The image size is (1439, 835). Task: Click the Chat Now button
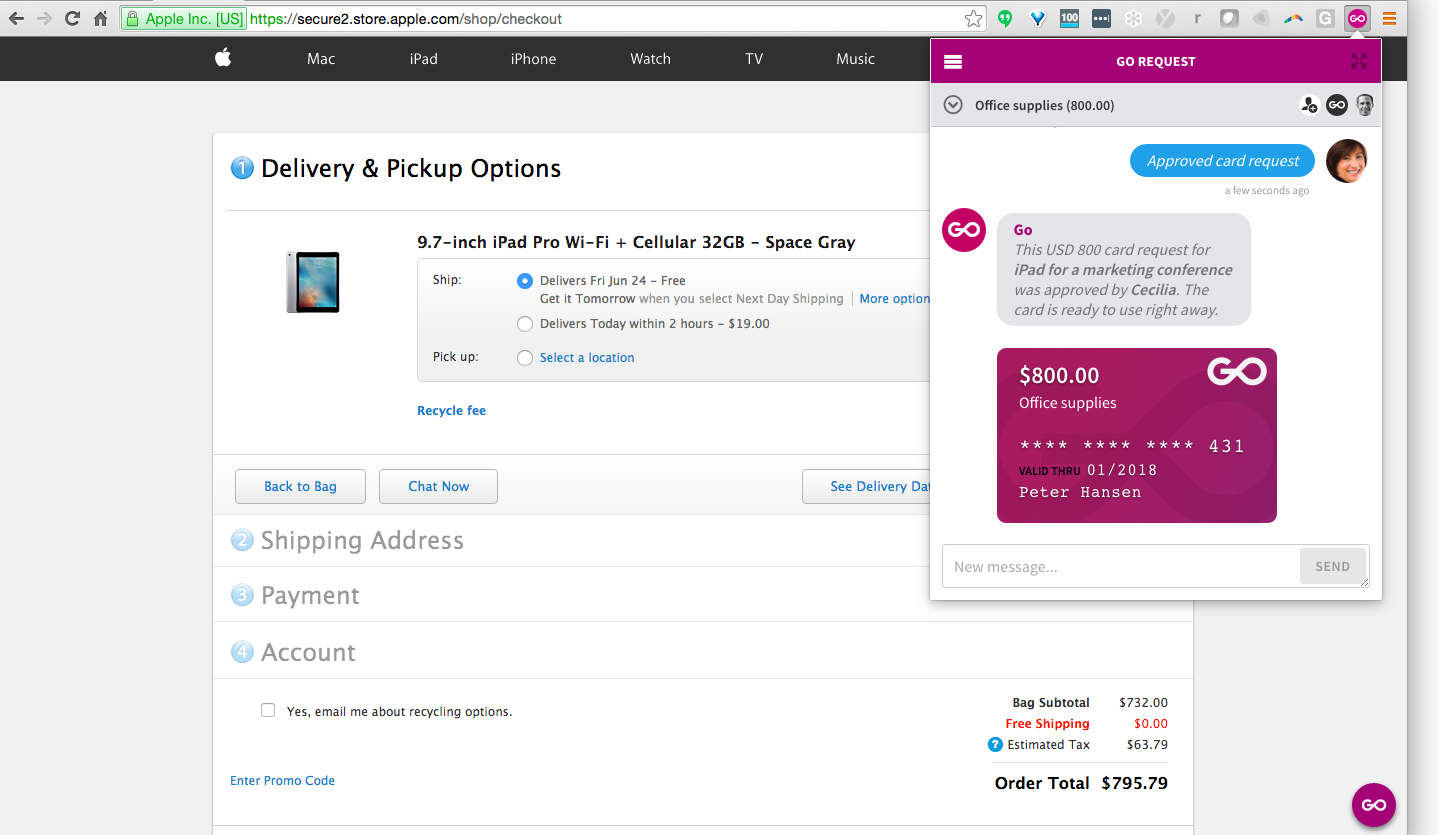tap(438, 486)
